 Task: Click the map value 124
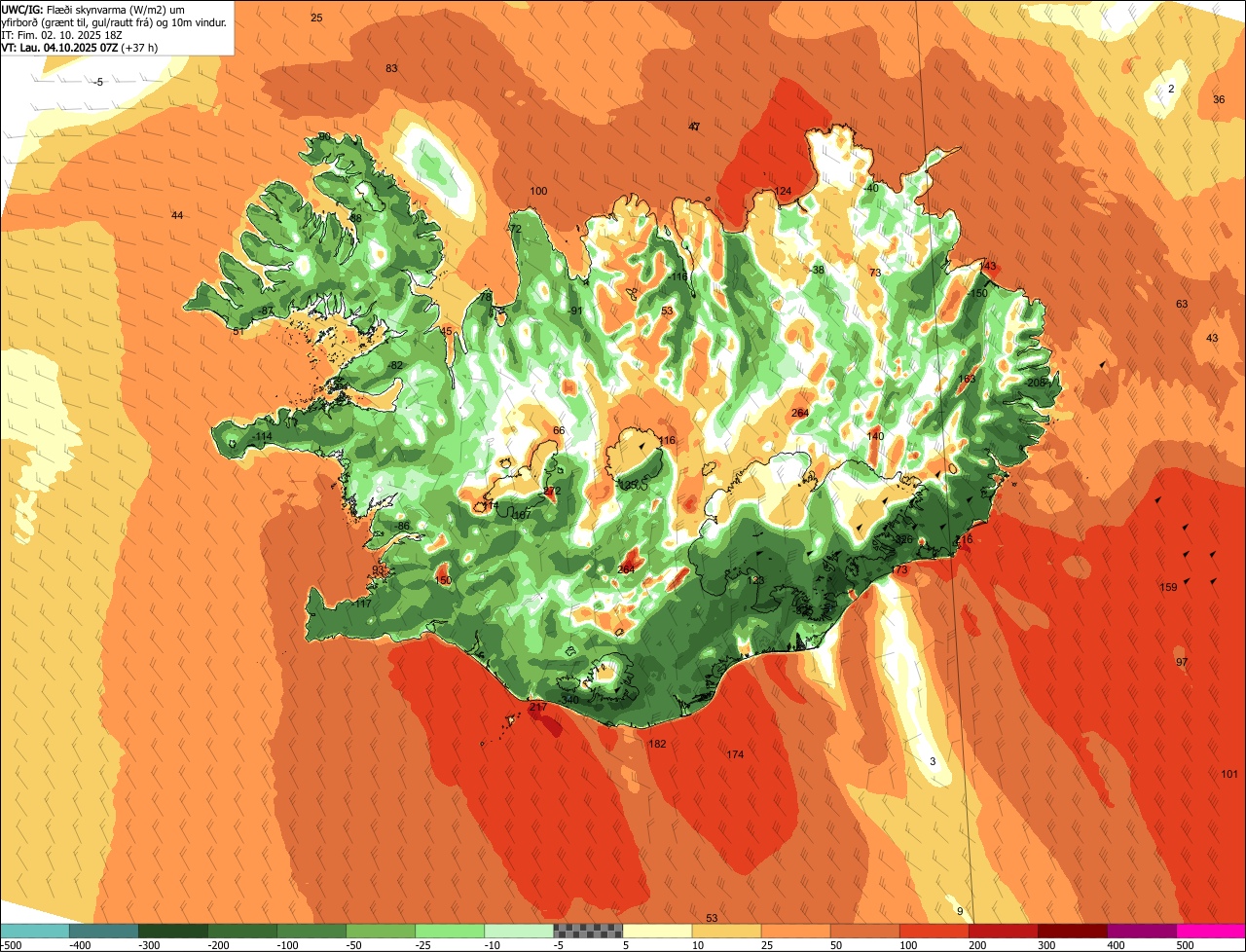[x=783, y=191]
